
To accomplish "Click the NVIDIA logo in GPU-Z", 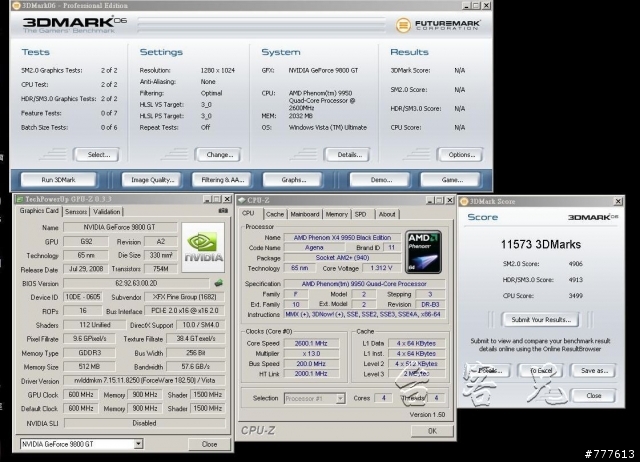I will point(203,248).
